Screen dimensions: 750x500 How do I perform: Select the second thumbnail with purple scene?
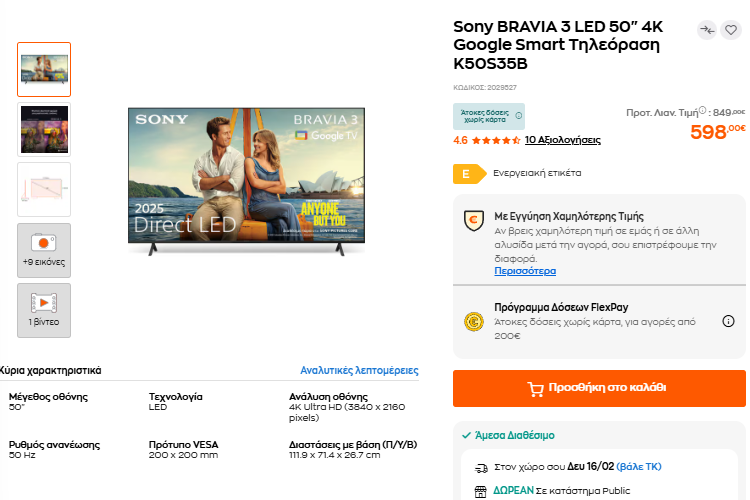[x=44, y=129]
